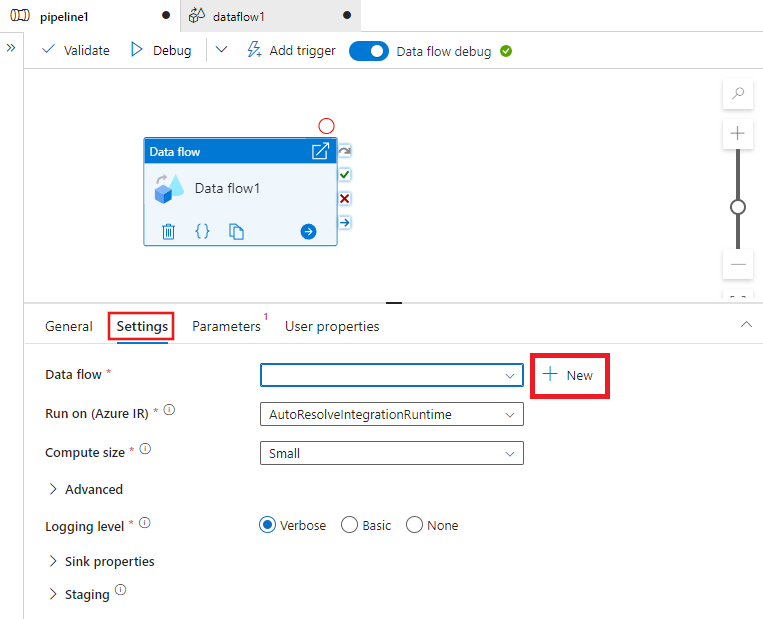Open the Data flow selection dropdown
This screenshot has width=763, height=619.
pyautogui.click(x=392, y=375)
